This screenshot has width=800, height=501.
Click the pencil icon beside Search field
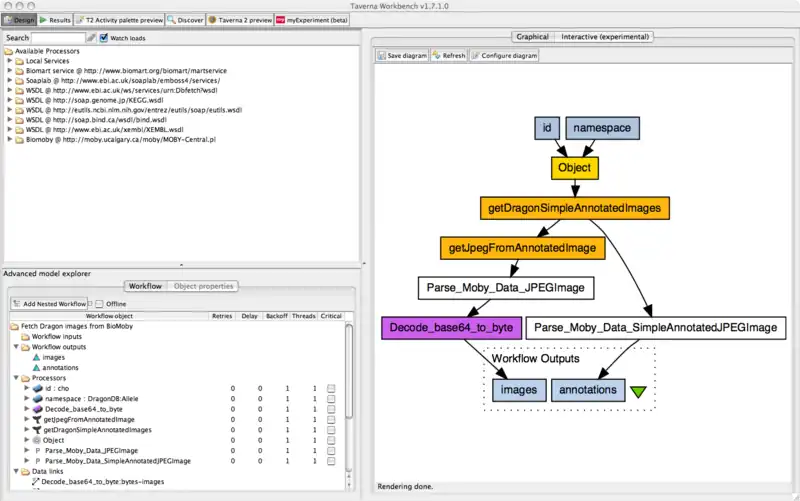91,38
